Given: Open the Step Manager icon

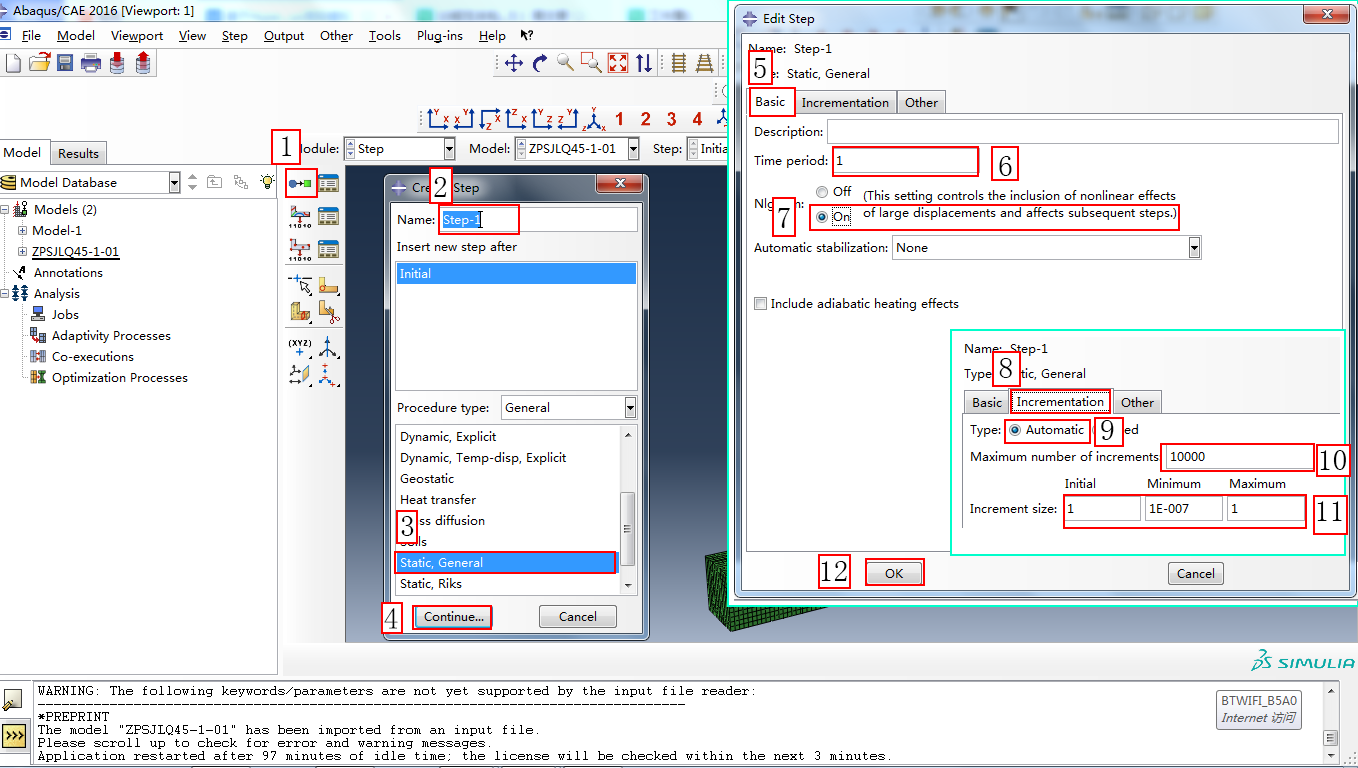Looking at the screenshot, I should 328,183.
